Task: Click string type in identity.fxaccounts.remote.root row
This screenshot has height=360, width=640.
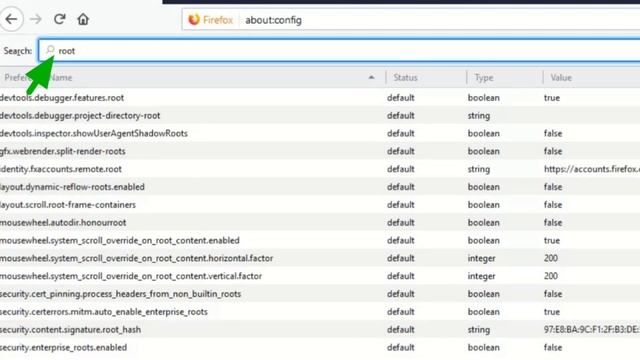Action: point(479,169)
